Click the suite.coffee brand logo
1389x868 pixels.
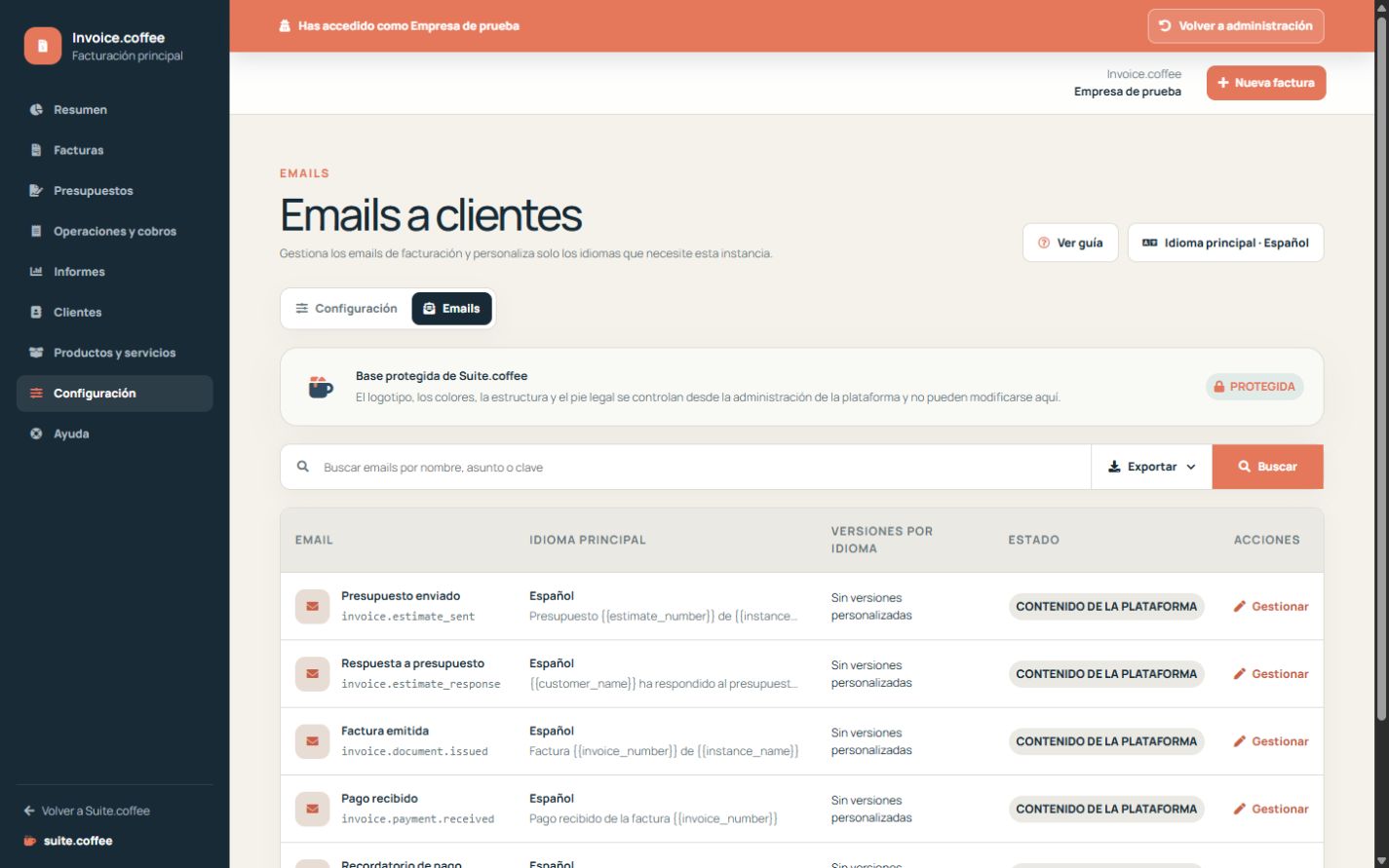tap(68, 841)
